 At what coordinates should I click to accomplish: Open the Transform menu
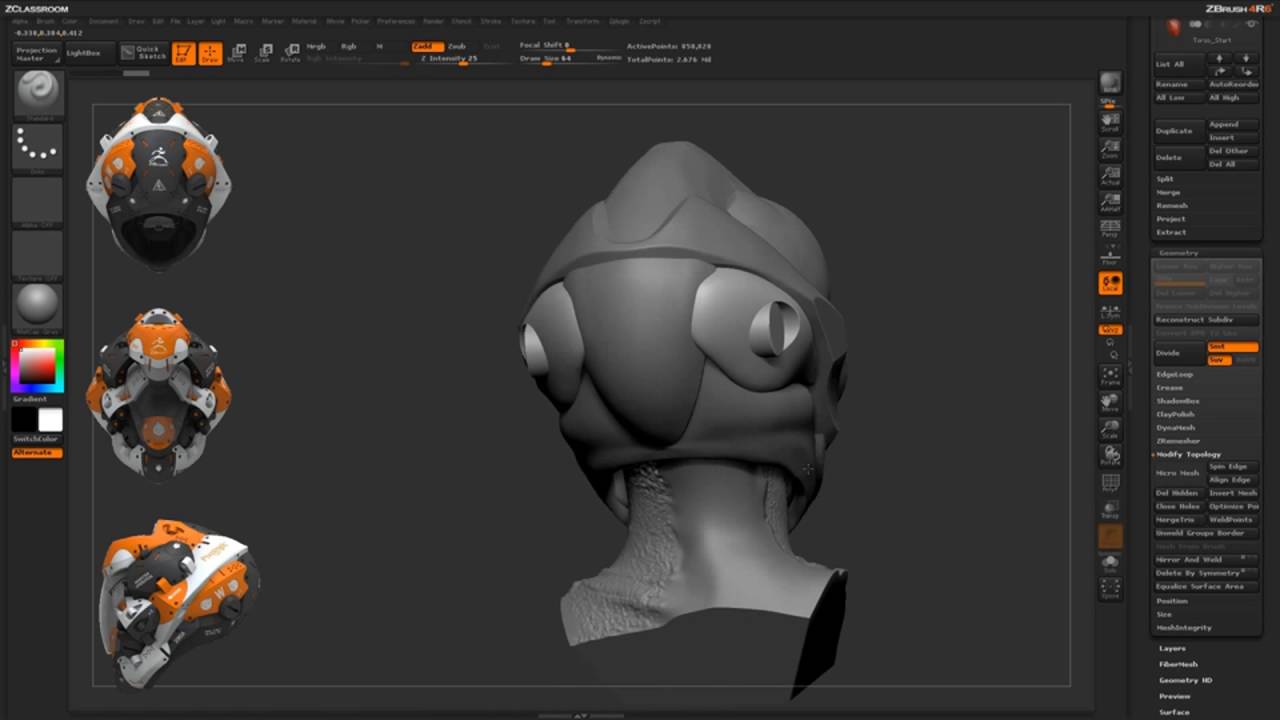coord(583,21)
